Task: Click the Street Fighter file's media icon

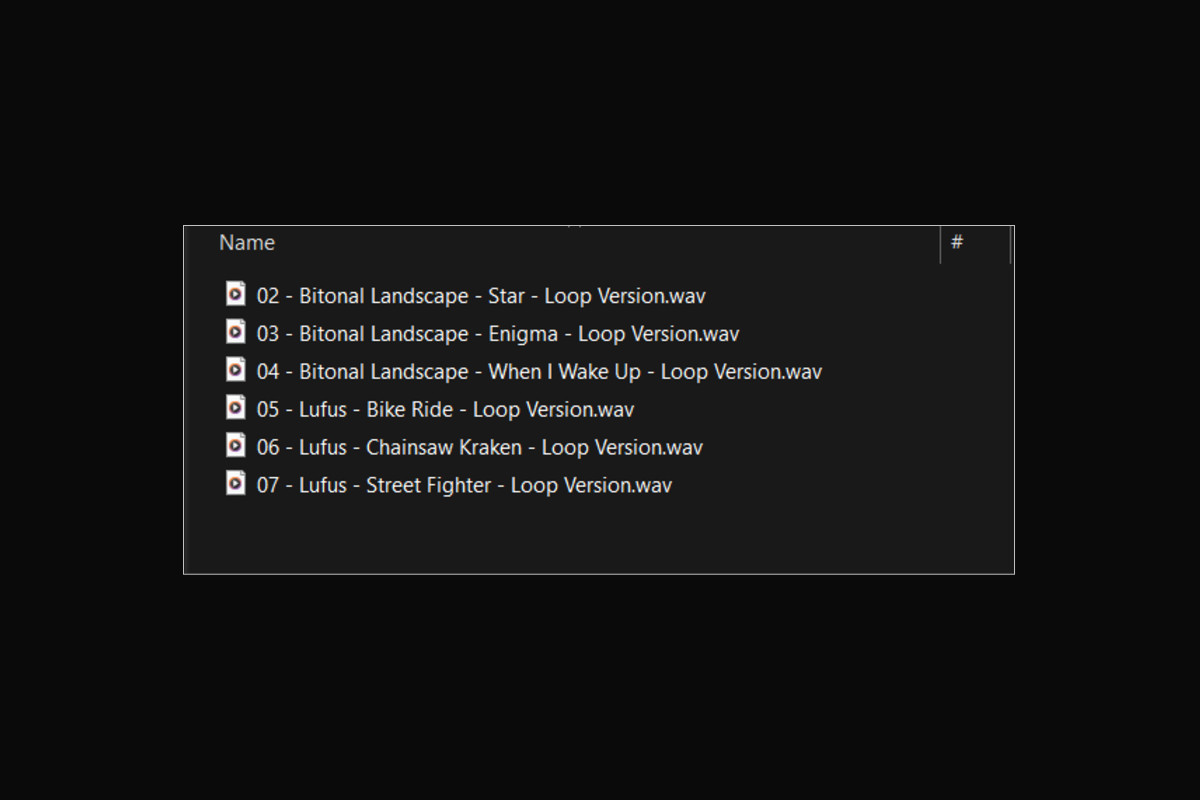Action: click(235, 484)
